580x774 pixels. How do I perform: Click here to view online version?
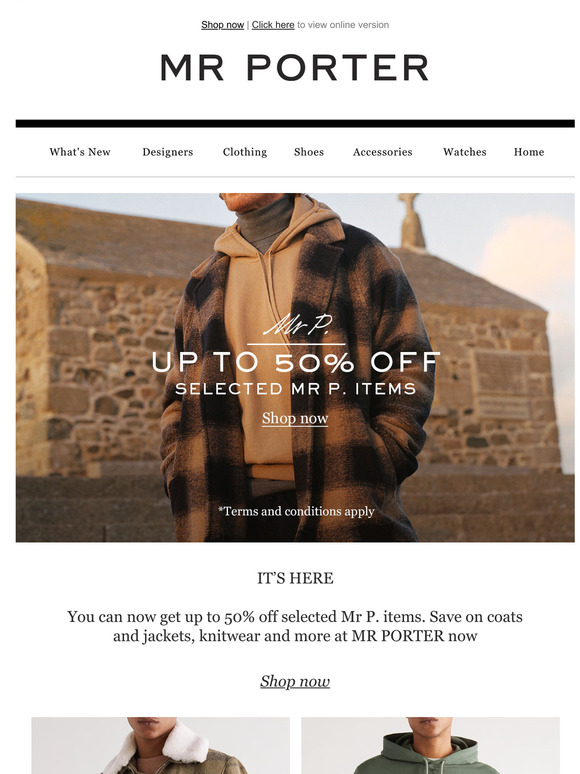(273, 25)
